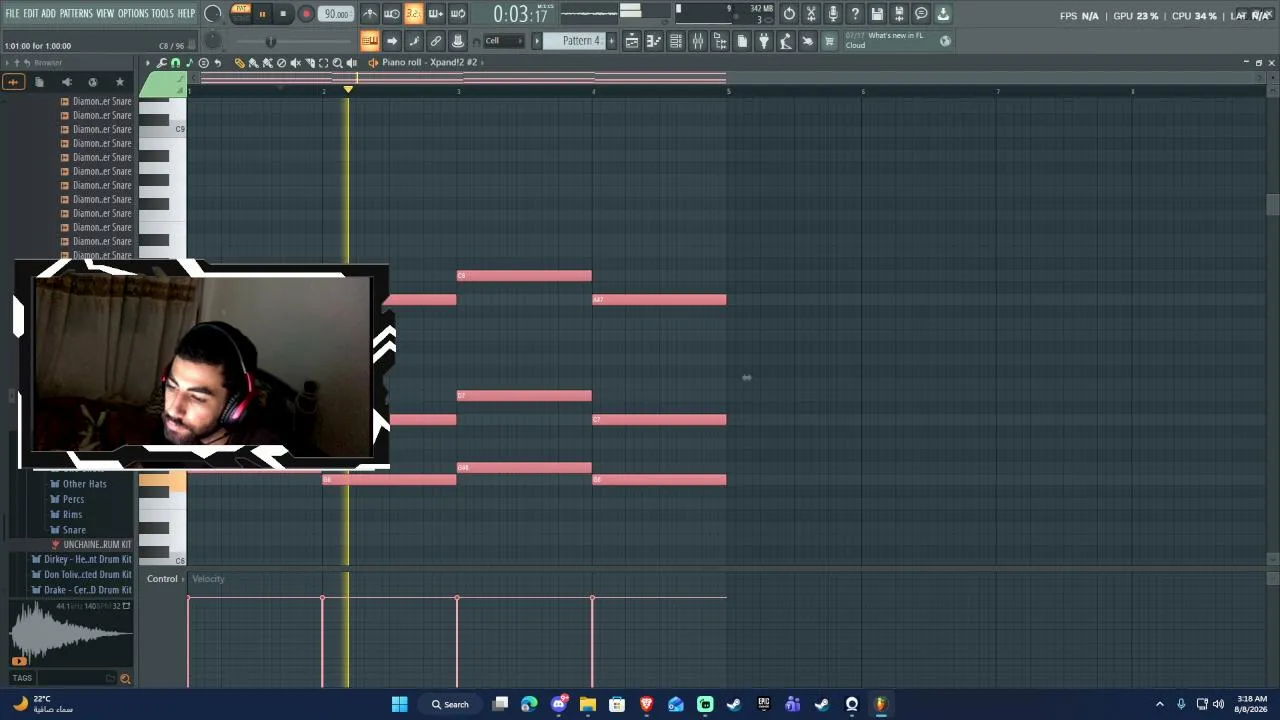
Task: Toggle piano roll magnet snap
Action: pos(176,63)
